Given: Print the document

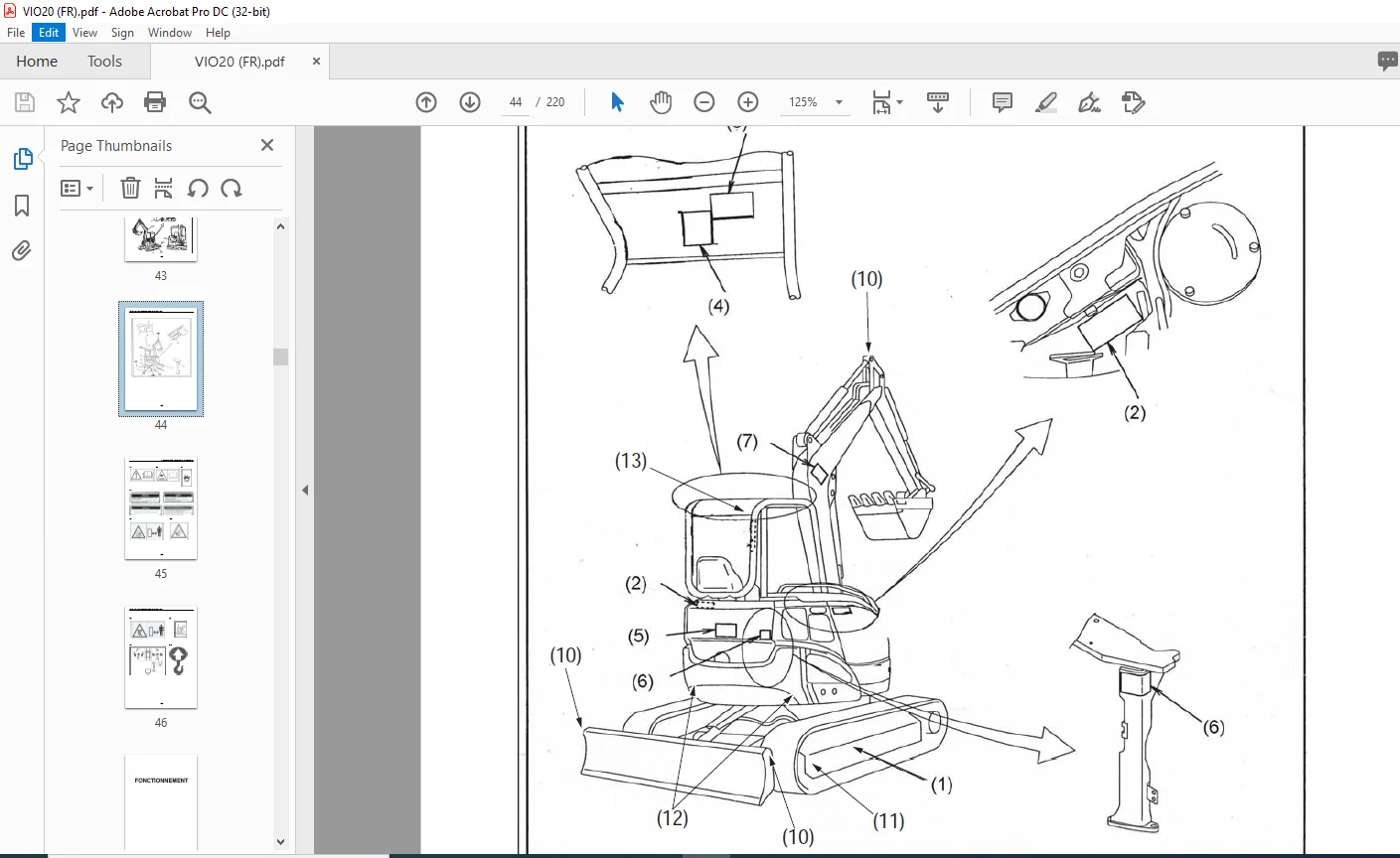Looking at the screenshot, I should [x=155, y=102].
